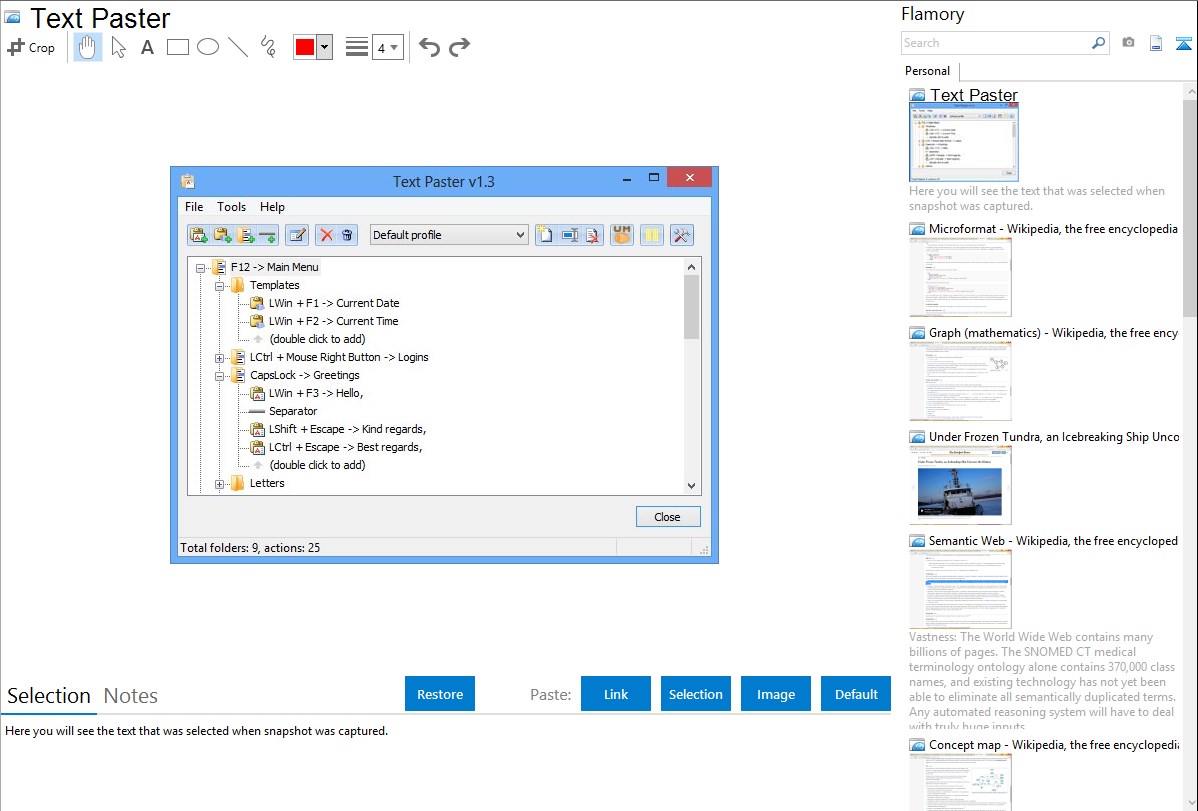The height and width of the screenshot is (811, 1198).
Task: Open the Tools menu in Text Paster
Action: pyautogui.click(x=232, y=207)
